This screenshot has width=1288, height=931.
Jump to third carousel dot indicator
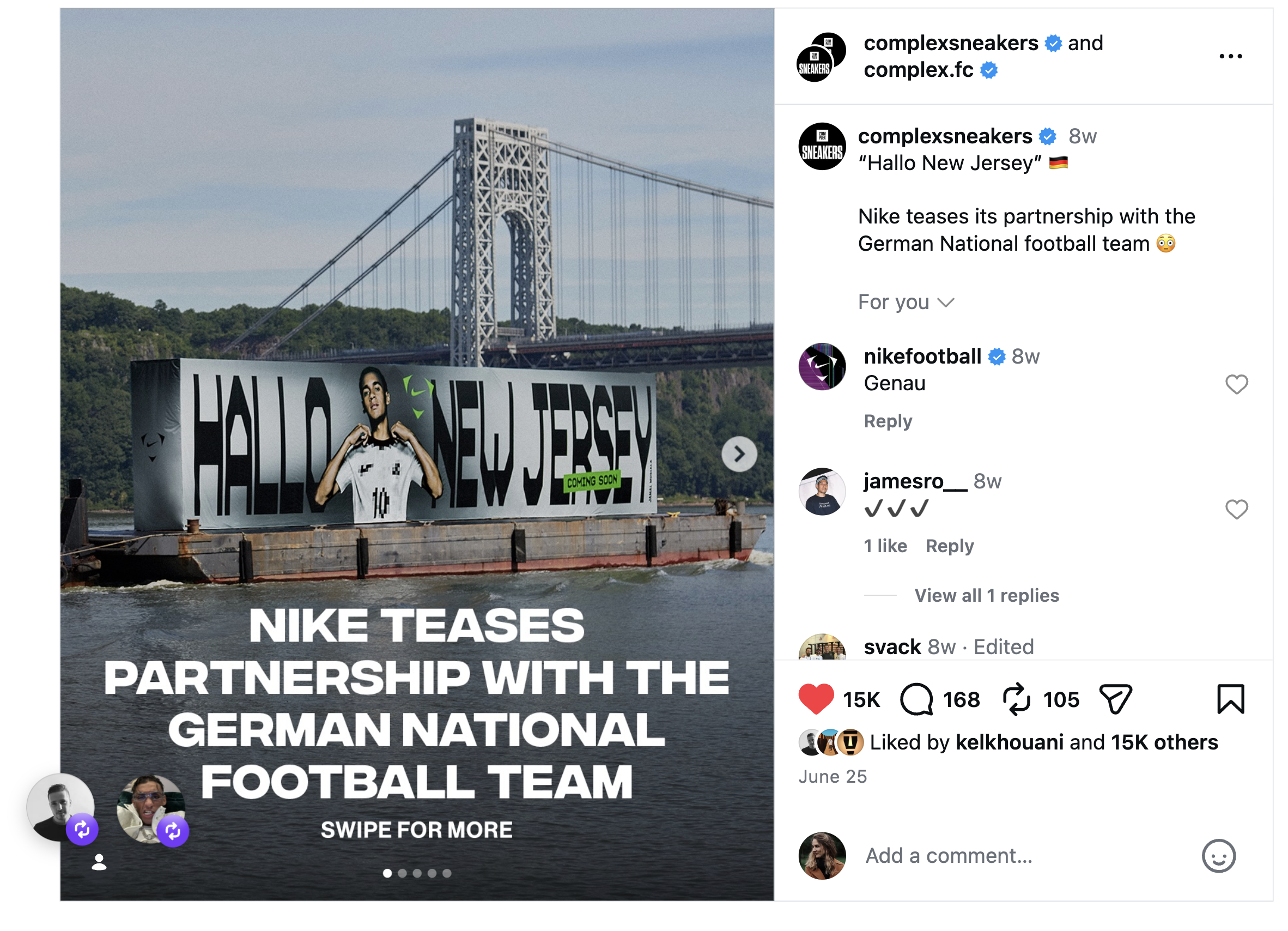[417, 873]
